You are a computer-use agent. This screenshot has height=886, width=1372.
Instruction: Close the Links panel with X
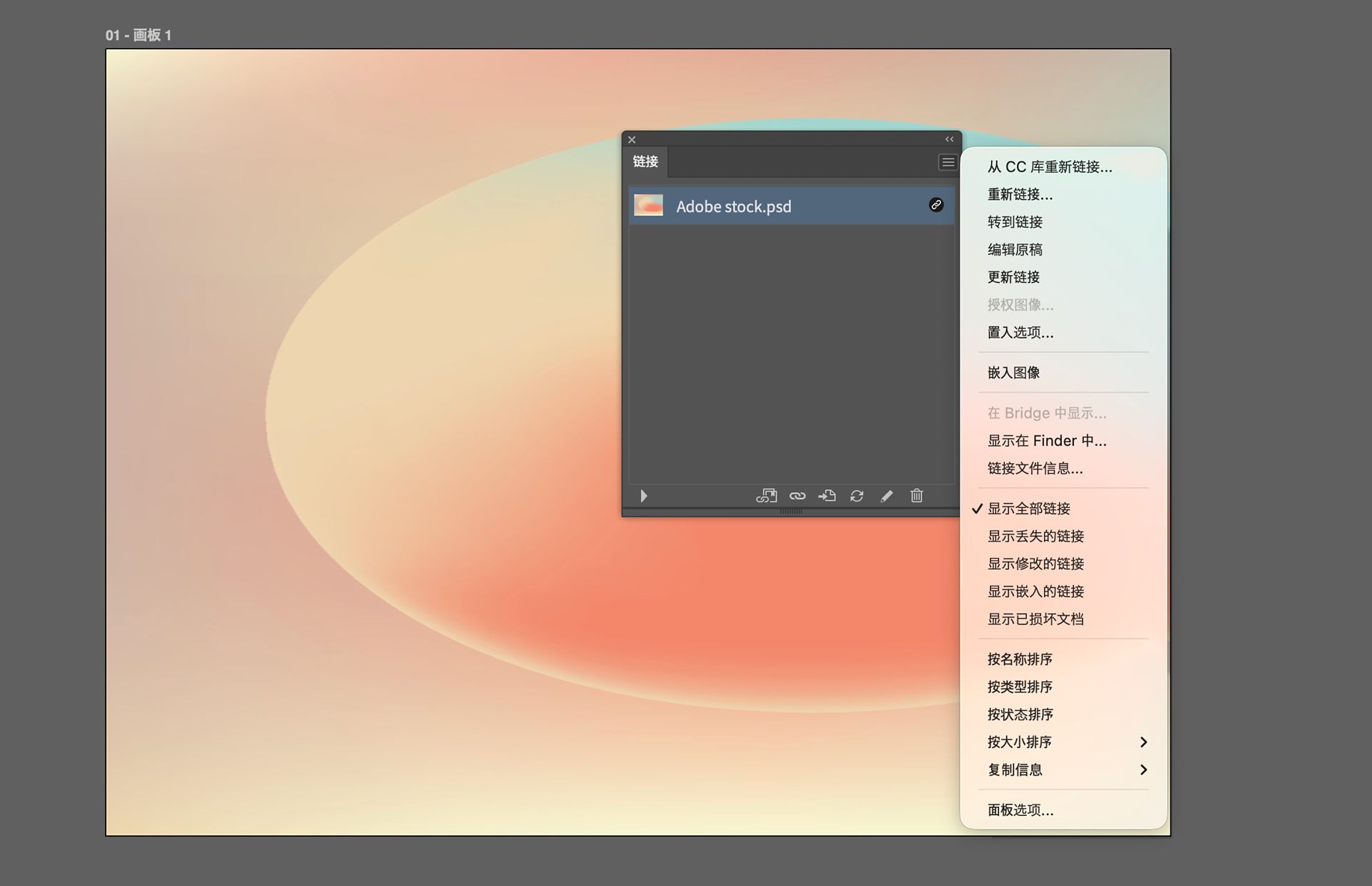tap(632, 140)
